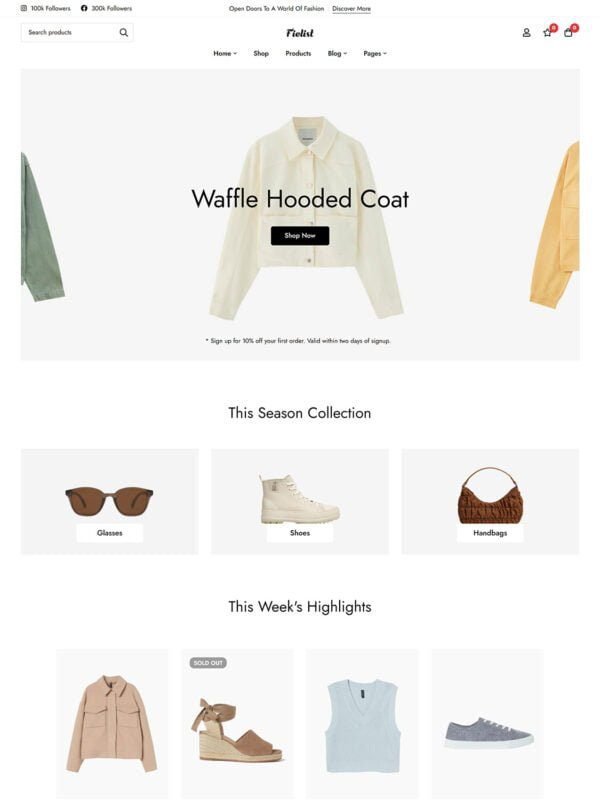Open the shopping bag cart icon
This screenshot has width=600, height=800.
click(x=568, y=33)
